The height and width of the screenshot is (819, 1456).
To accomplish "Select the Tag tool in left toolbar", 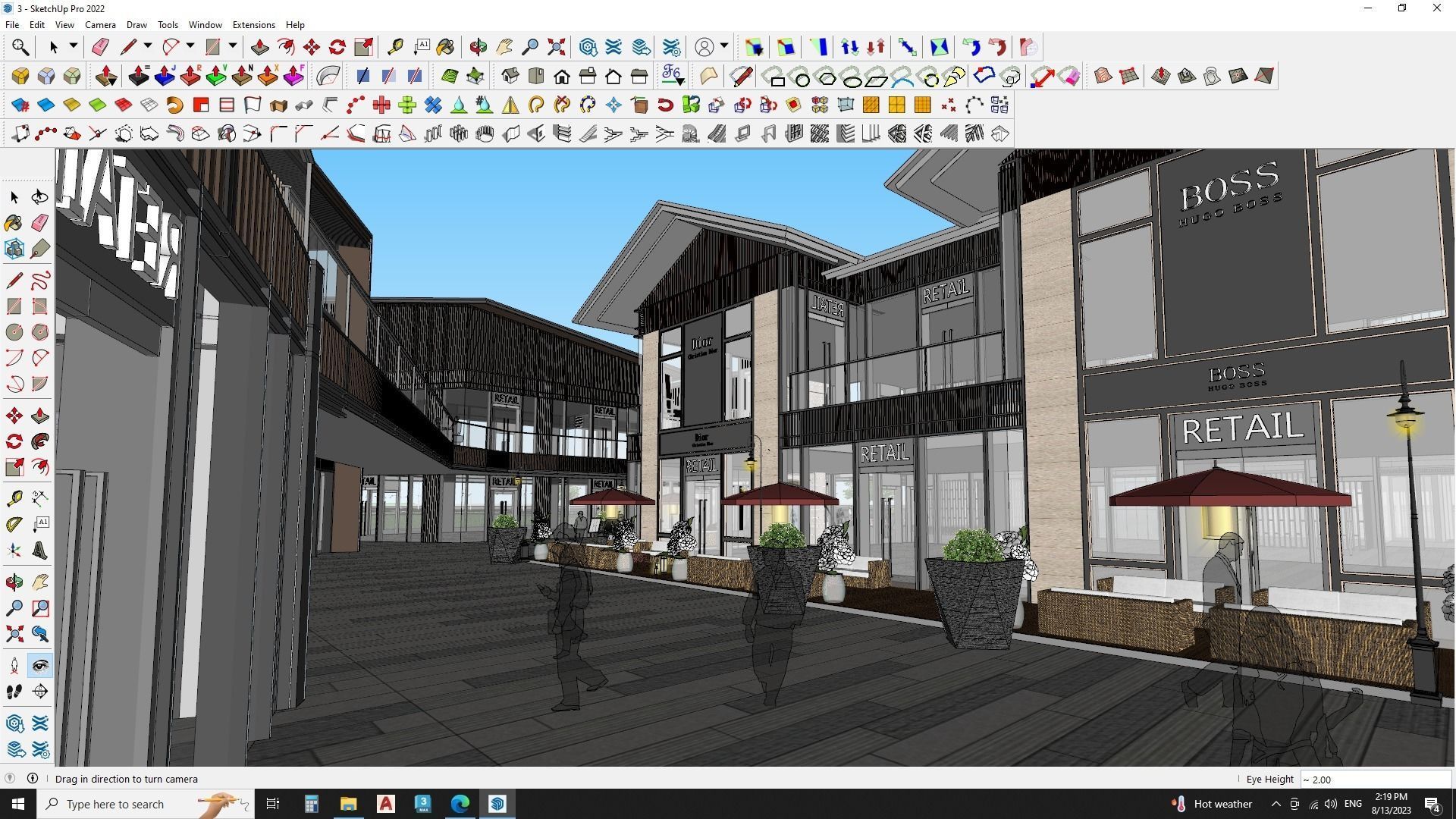I will coord(39,249).
